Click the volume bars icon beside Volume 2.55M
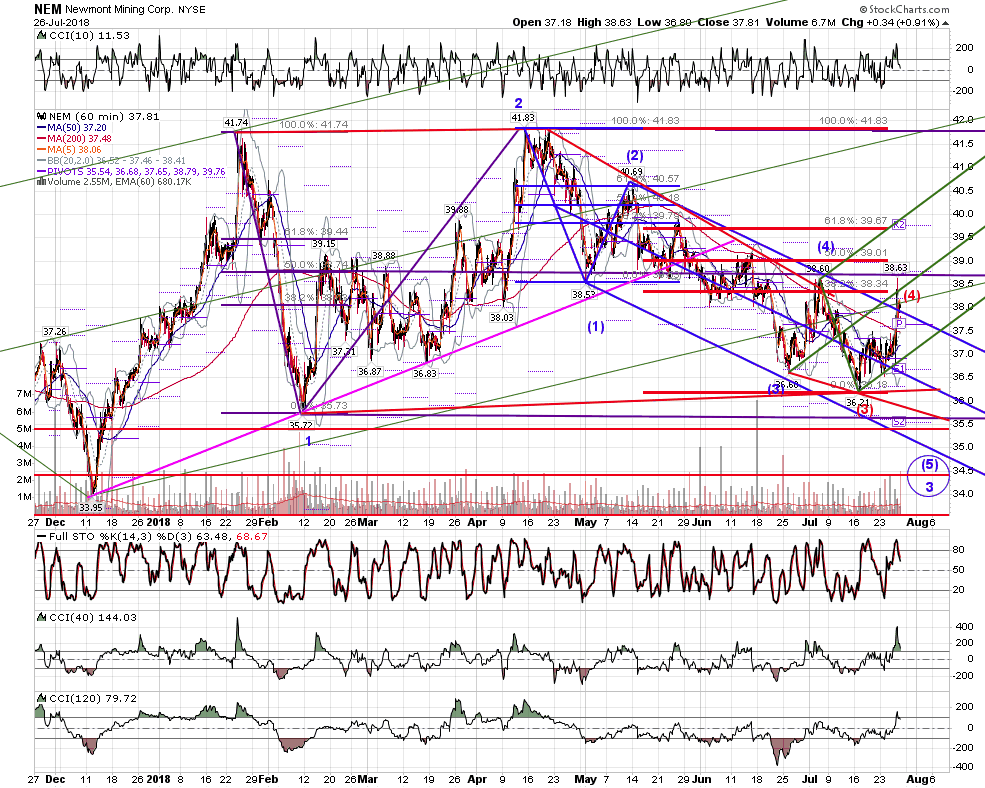Viewport: 985px width, 788px height. 41,182
